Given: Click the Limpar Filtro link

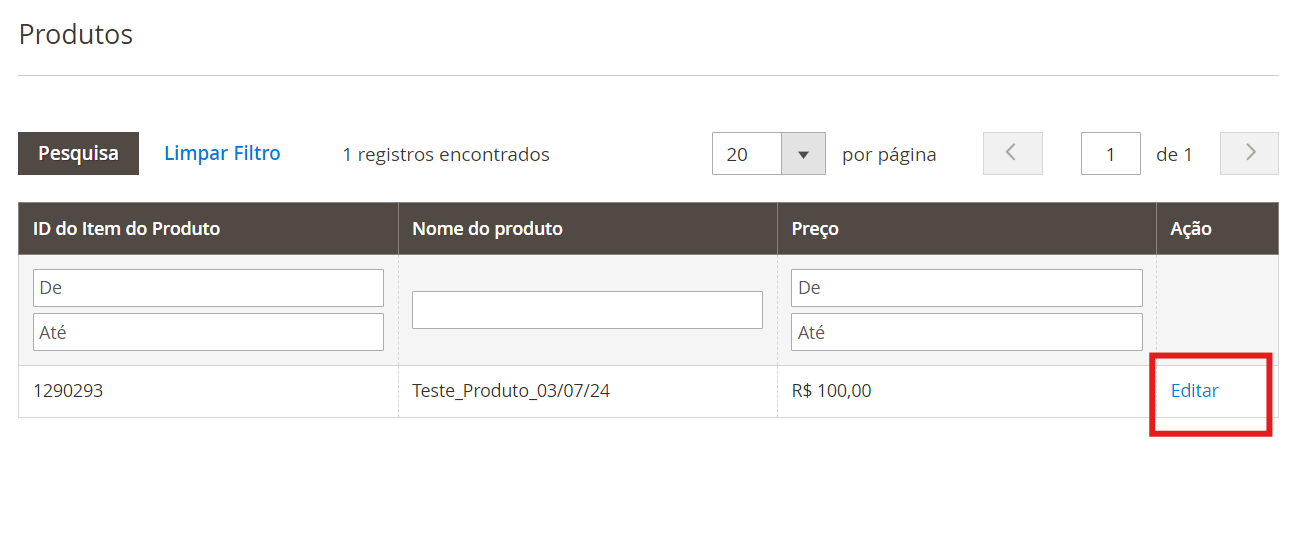Looking at the screenshot, I should pyautogui.click(x=222, y=154).
